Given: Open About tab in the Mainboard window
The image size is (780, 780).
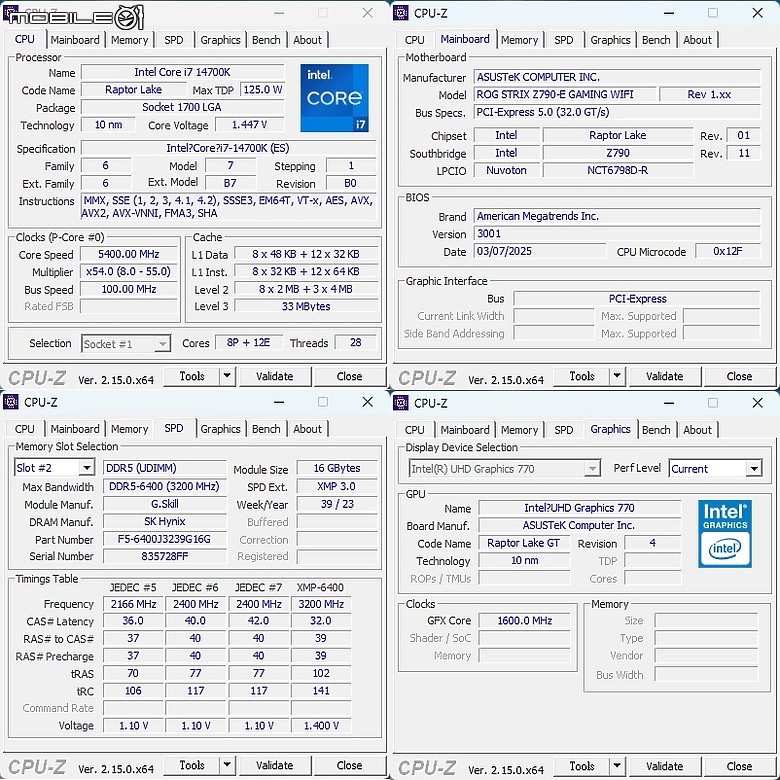Looking at the screenshot, I should pos(697,40).
